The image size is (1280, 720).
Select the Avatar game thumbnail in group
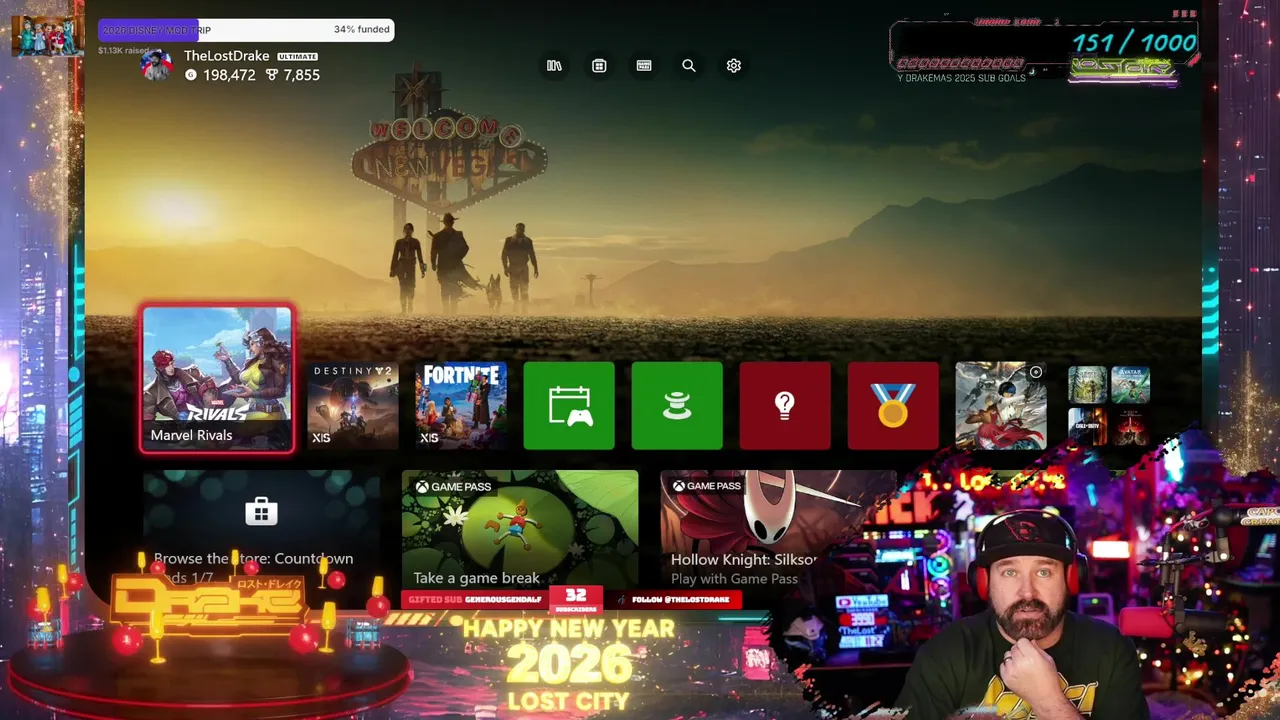(x=1130, y=385)
